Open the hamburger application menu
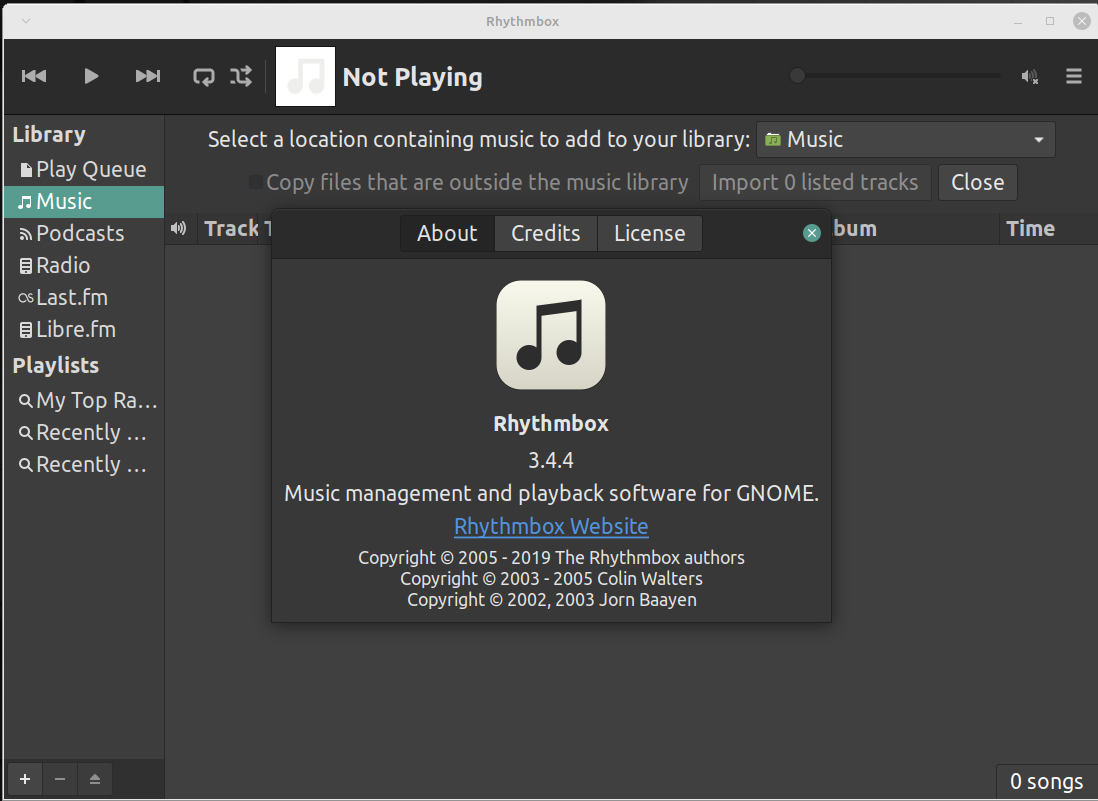The width and height of the screenshot is (1098, 801). pyautogui.click(x=1073, y=76)
